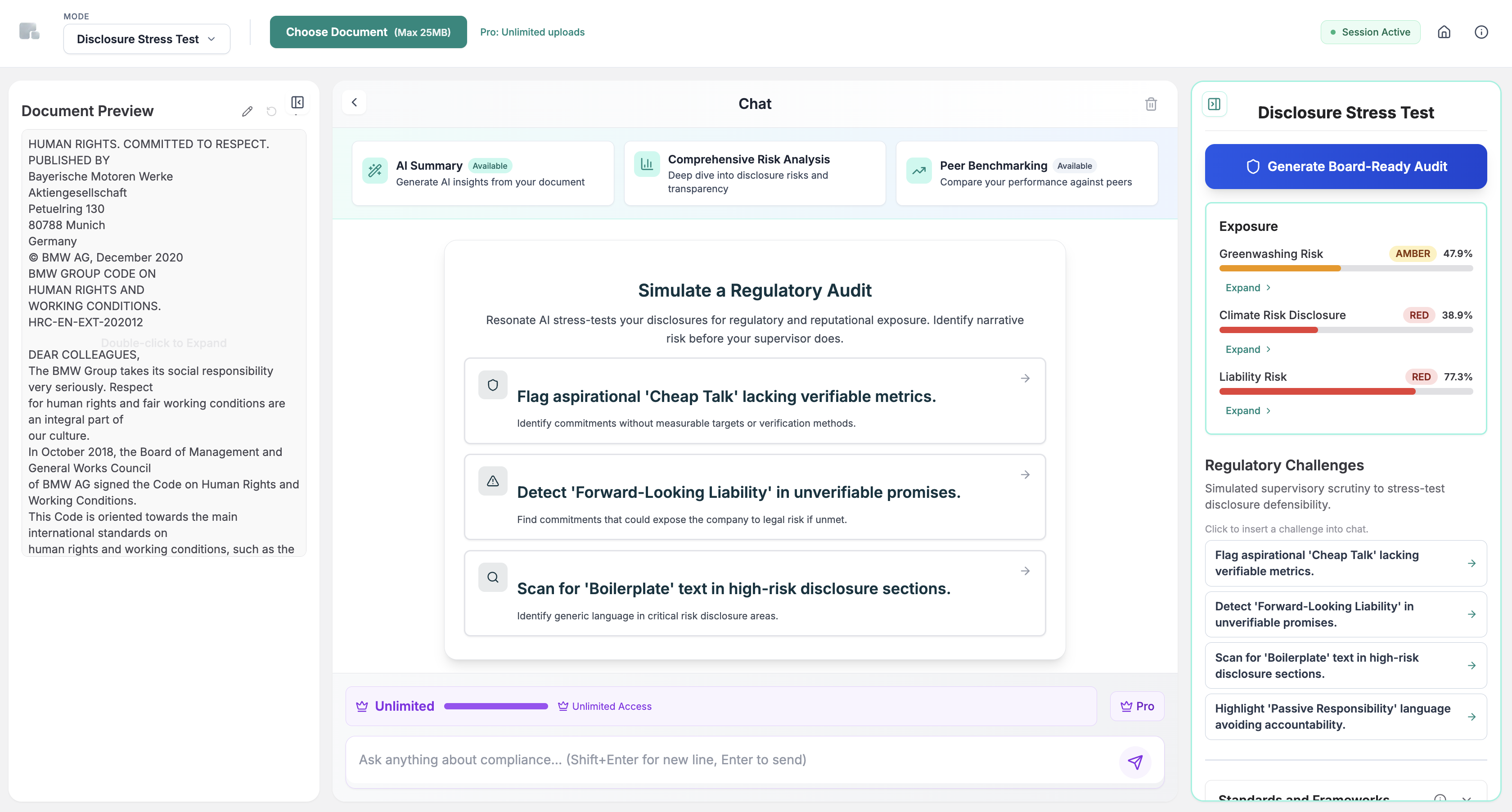Click the home icon in the top bar
Screen dimensions: 1512x812
tap(1444, 32)
